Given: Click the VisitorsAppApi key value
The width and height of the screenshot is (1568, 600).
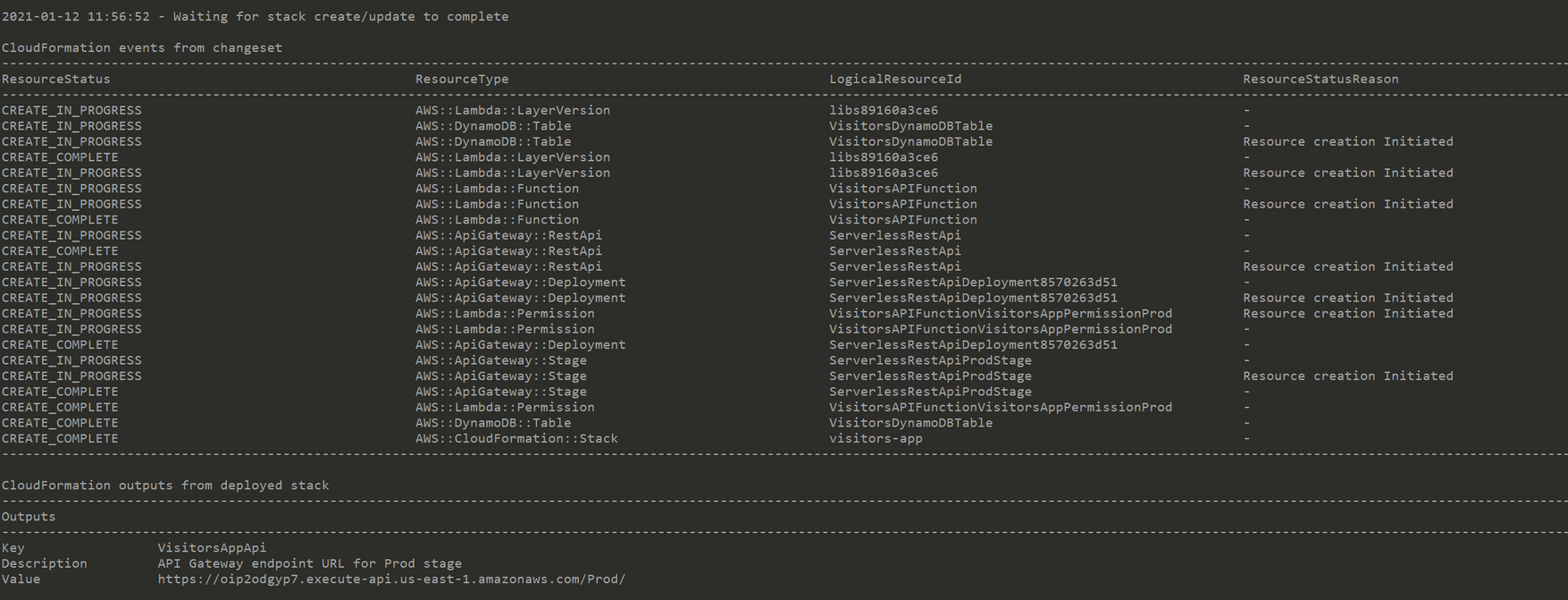Looking at the screenshot, I should point(212,548).
